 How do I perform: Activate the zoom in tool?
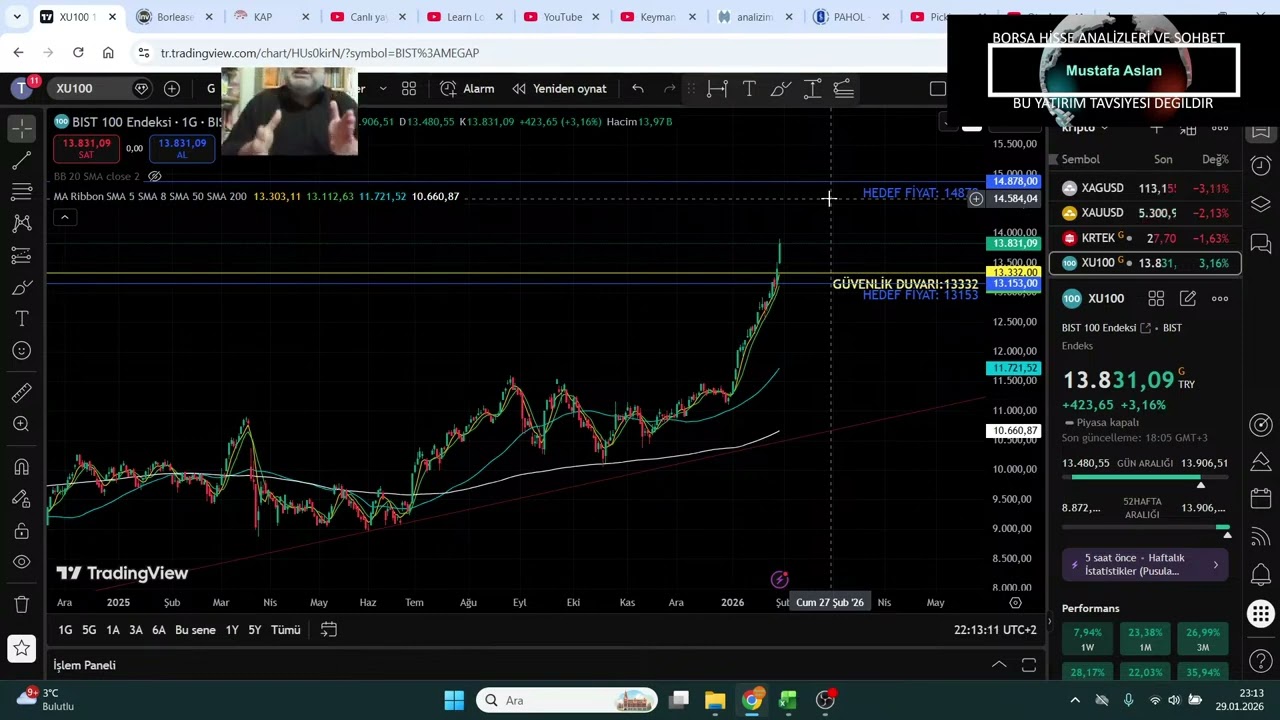22,425
